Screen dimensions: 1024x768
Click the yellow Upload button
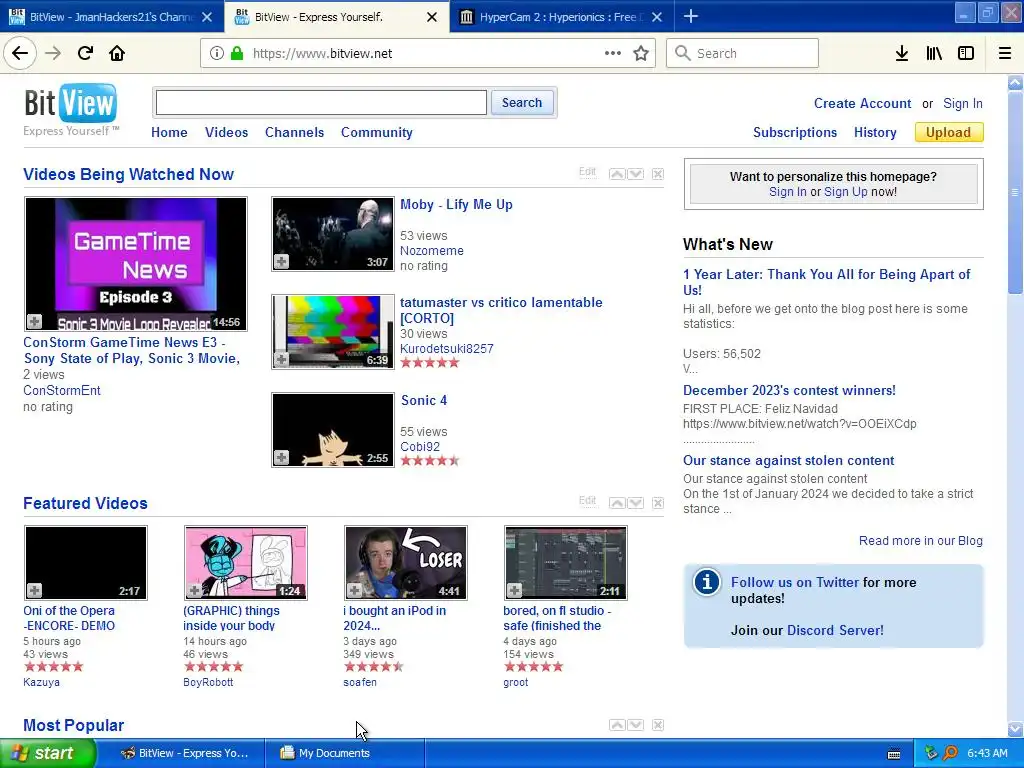[949, 132]
